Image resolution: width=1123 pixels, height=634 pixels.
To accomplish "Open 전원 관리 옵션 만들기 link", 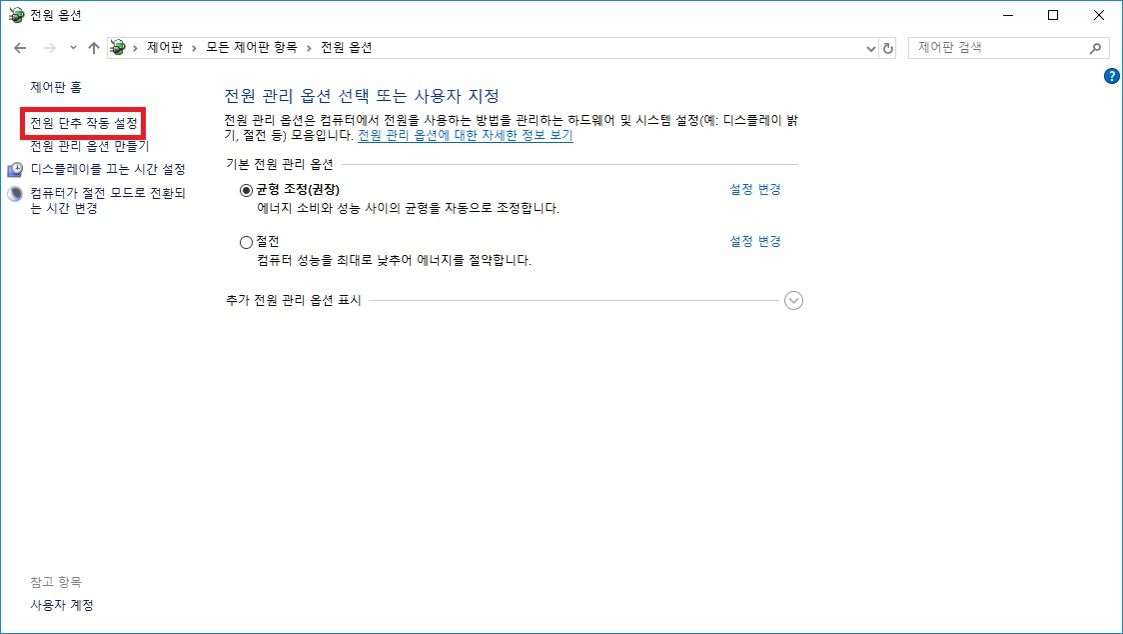I will 89,146.
